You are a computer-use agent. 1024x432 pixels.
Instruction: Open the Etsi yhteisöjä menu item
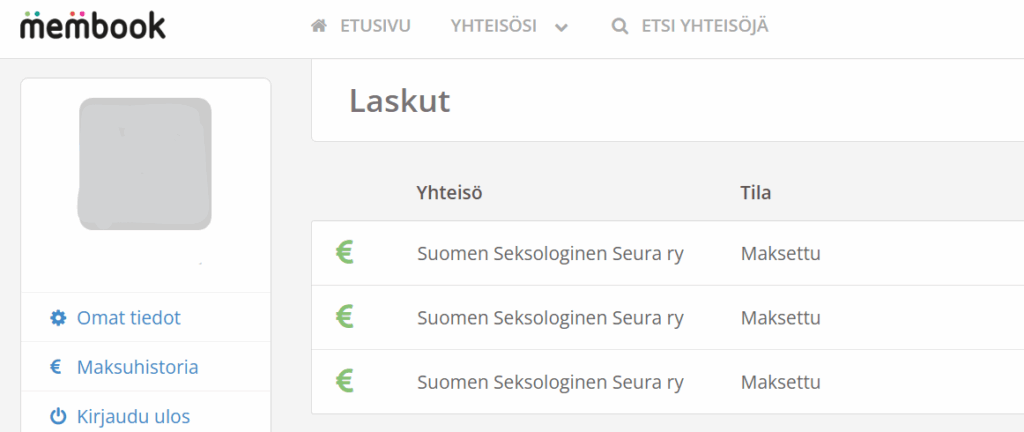coord(704,27)
